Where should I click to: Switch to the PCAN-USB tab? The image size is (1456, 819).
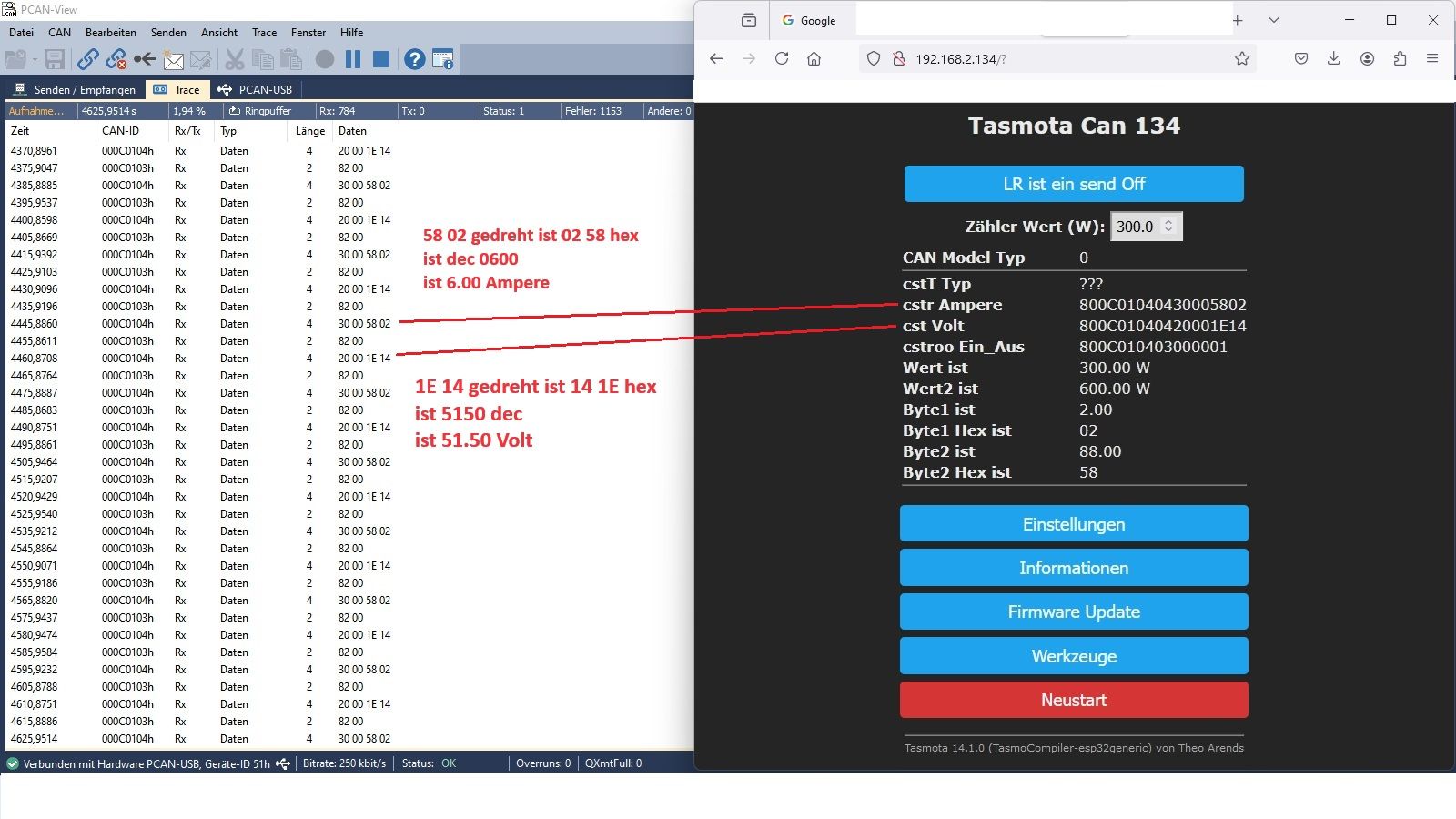click(x=255, y=89)
